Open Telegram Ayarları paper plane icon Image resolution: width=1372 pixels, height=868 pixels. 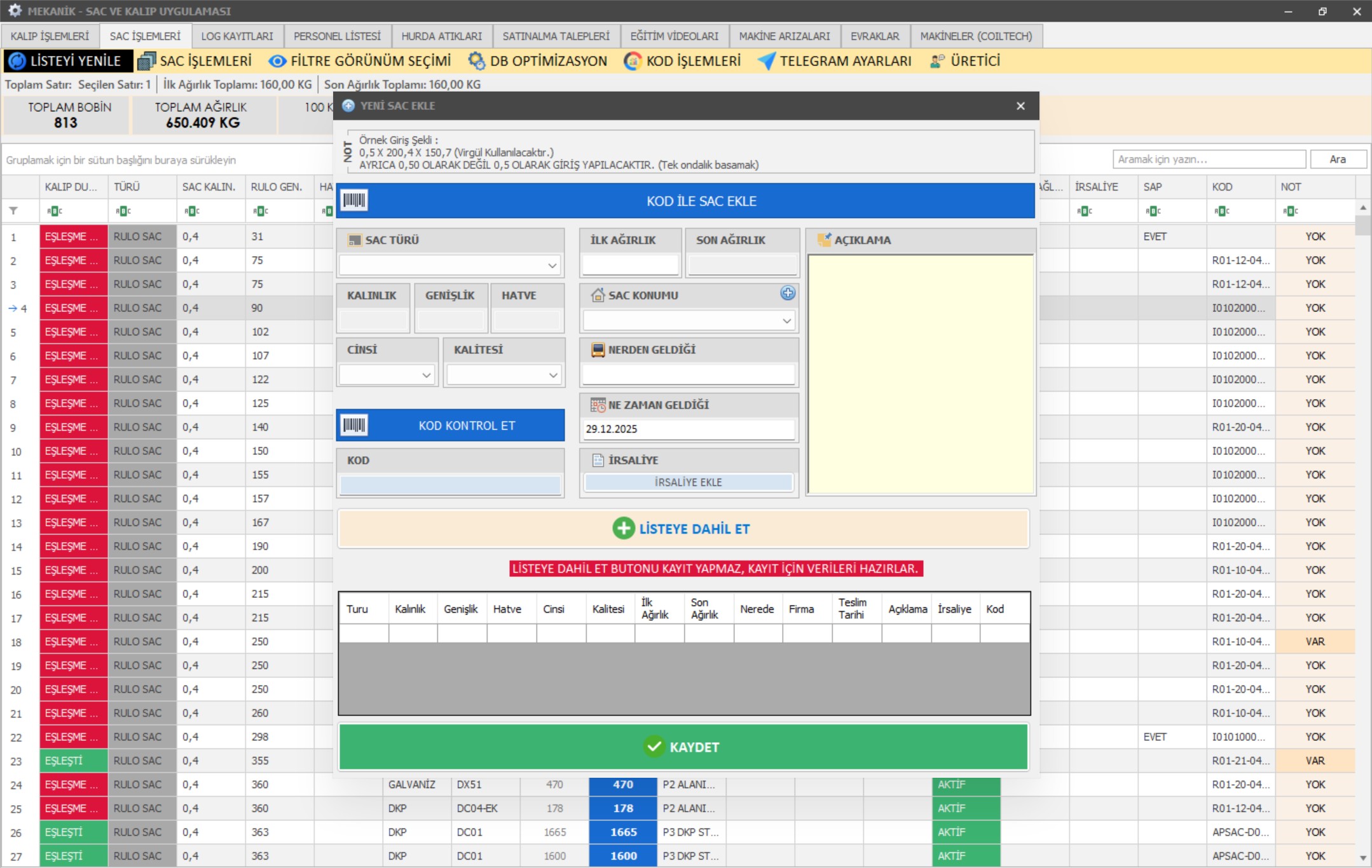click(x=767, y=61)
